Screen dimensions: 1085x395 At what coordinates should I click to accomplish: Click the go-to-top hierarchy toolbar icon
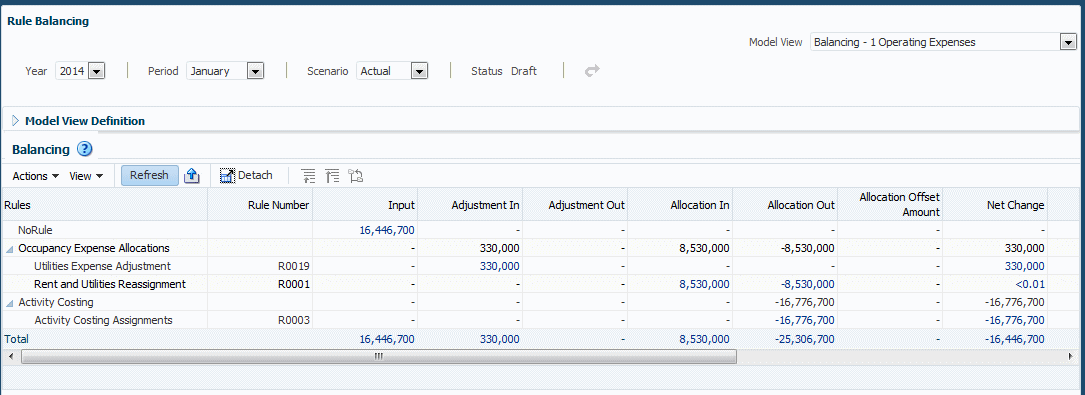tap(332, 176)
